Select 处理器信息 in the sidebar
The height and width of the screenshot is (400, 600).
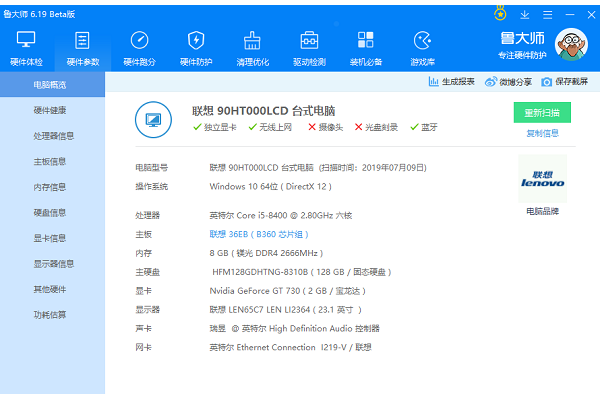(52, 136)
